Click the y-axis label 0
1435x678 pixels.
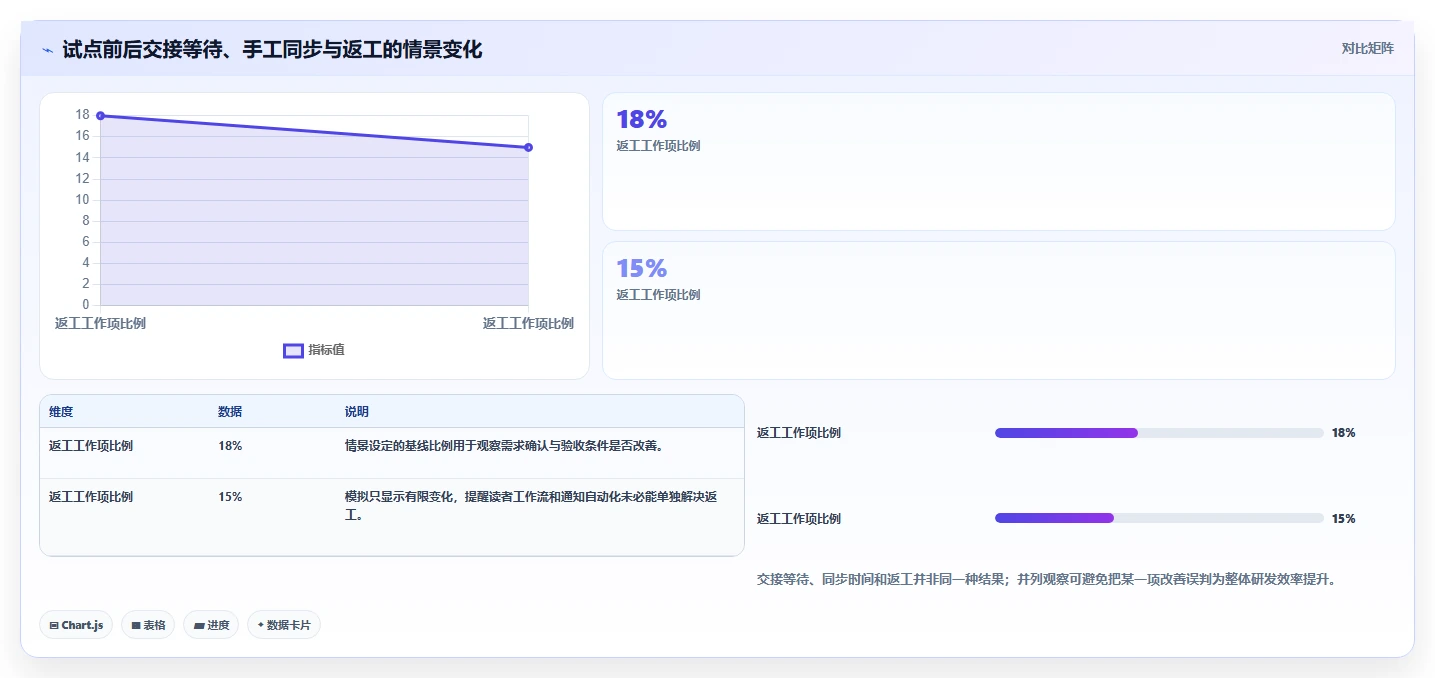pos(86,305)
